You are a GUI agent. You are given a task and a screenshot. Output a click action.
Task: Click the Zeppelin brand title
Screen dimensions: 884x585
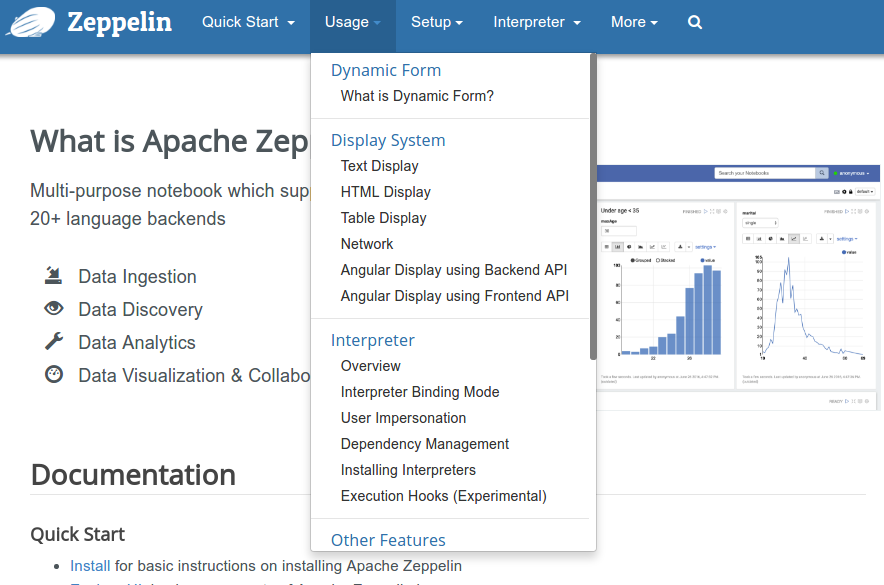pos(120,22)
